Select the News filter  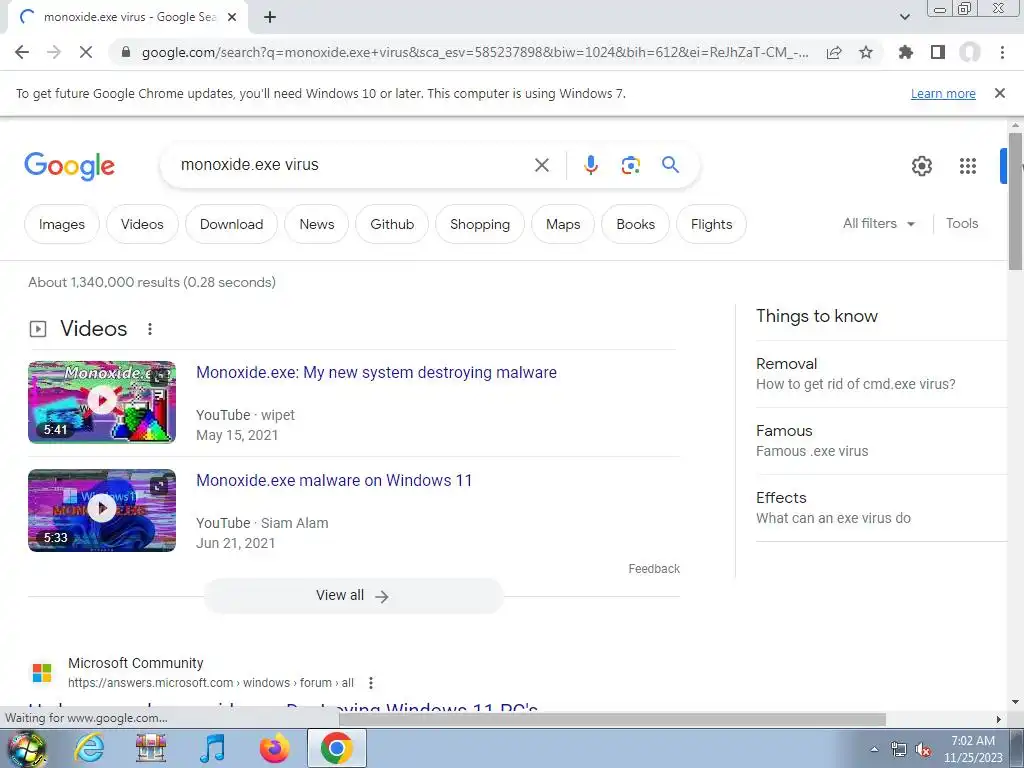(x=317, y=224)
